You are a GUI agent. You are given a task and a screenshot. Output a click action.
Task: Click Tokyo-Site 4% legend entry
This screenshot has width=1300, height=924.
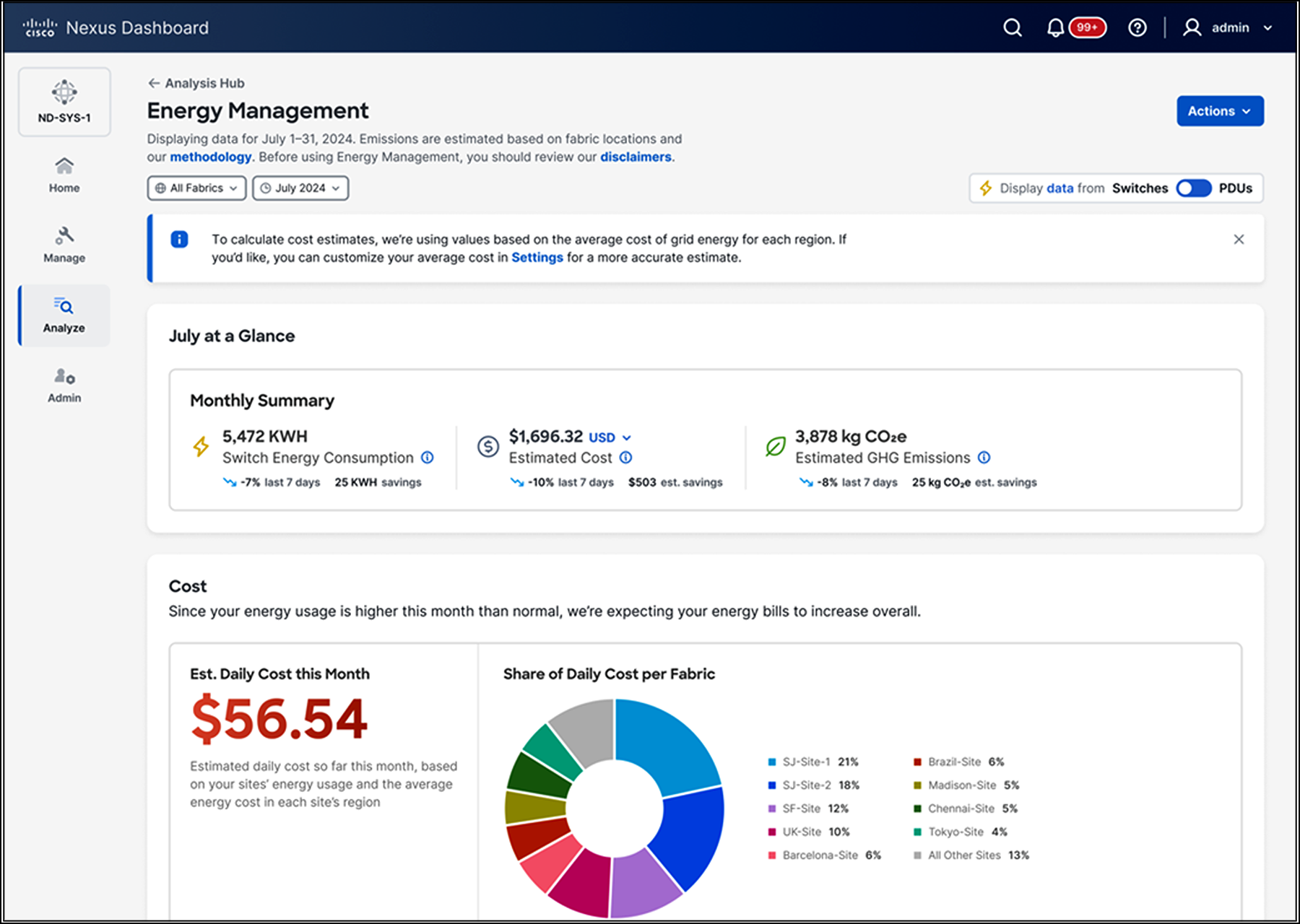[961, 832]
